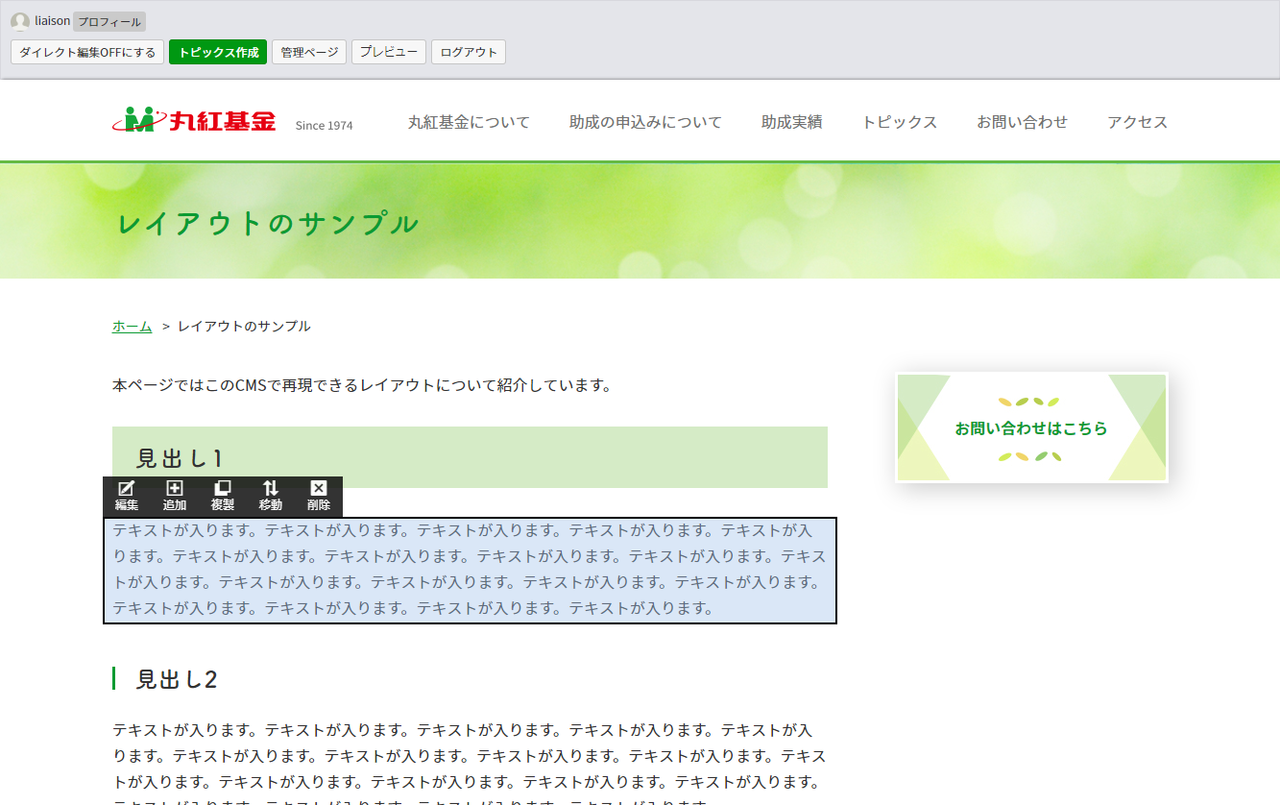The width and height of the screenshot is (1280, 805).
Task: Click the お問い合わせはこちら banner
Action: pyautogui.click(x=1031, y=428)
